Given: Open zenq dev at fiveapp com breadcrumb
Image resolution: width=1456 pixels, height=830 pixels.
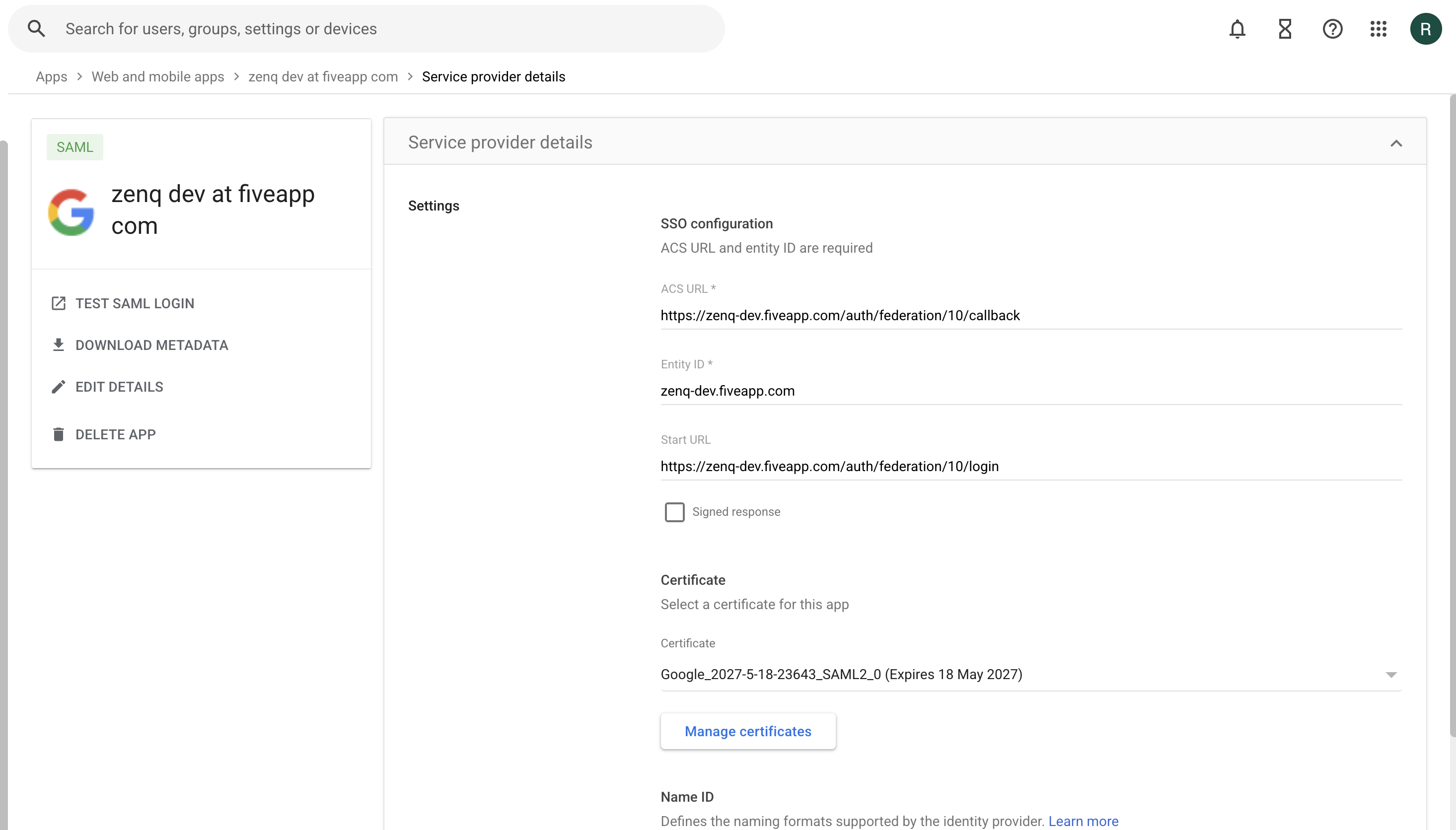Looking at the screenshot, I should (323, 76).
